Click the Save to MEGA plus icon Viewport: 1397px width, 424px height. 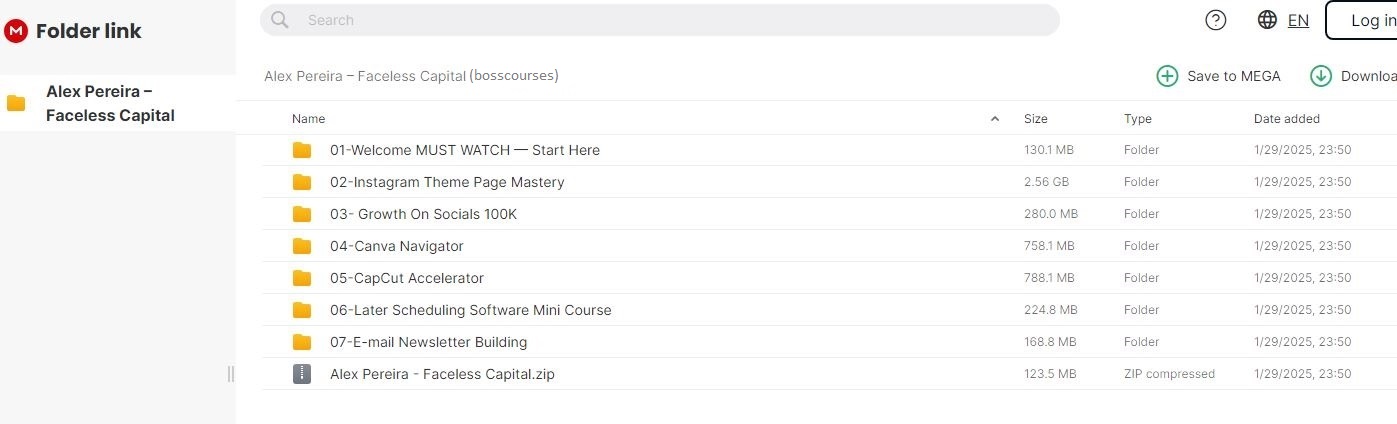[1167, 76]
